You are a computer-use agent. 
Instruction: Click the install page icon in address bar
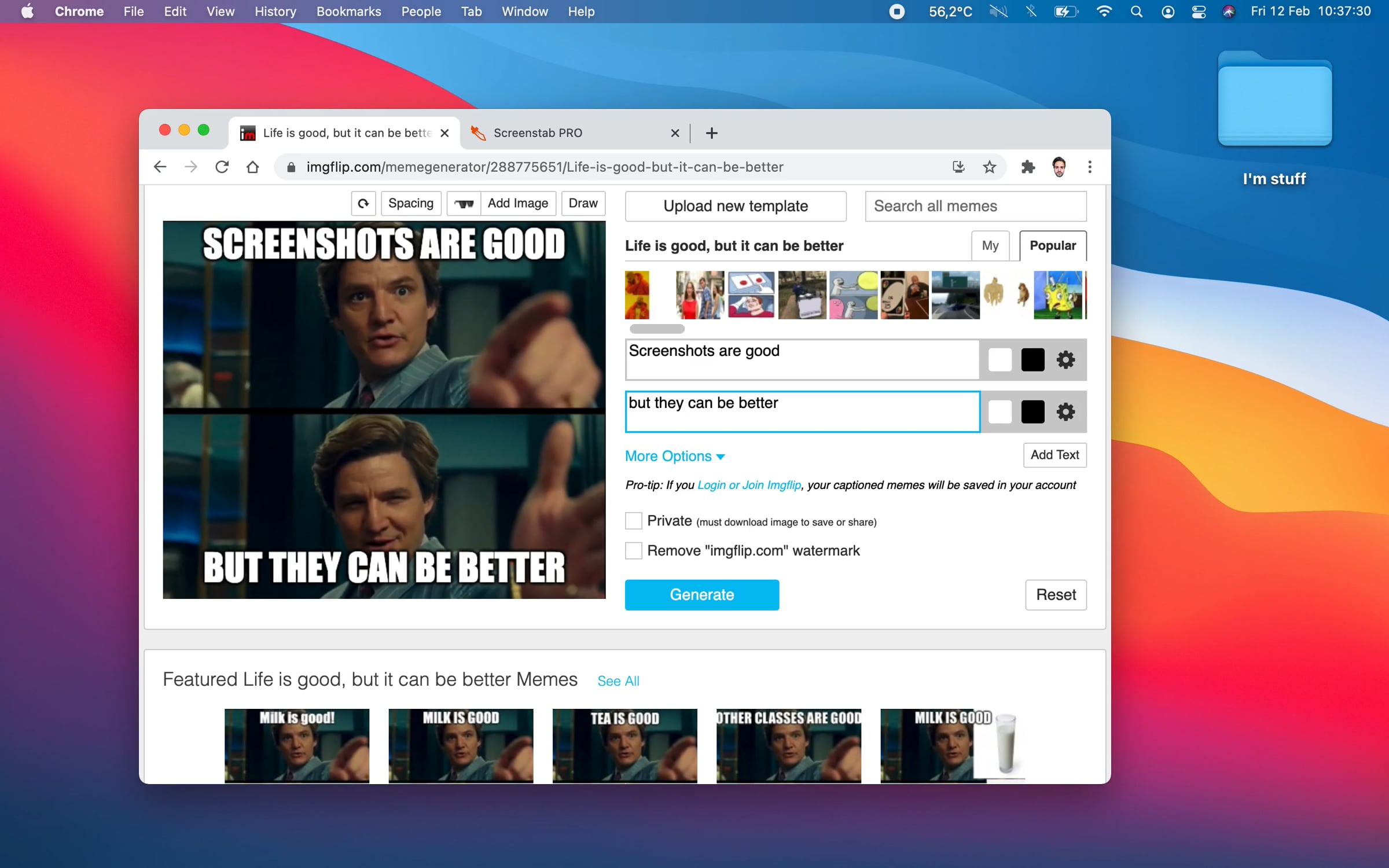(x=958, y=167)
